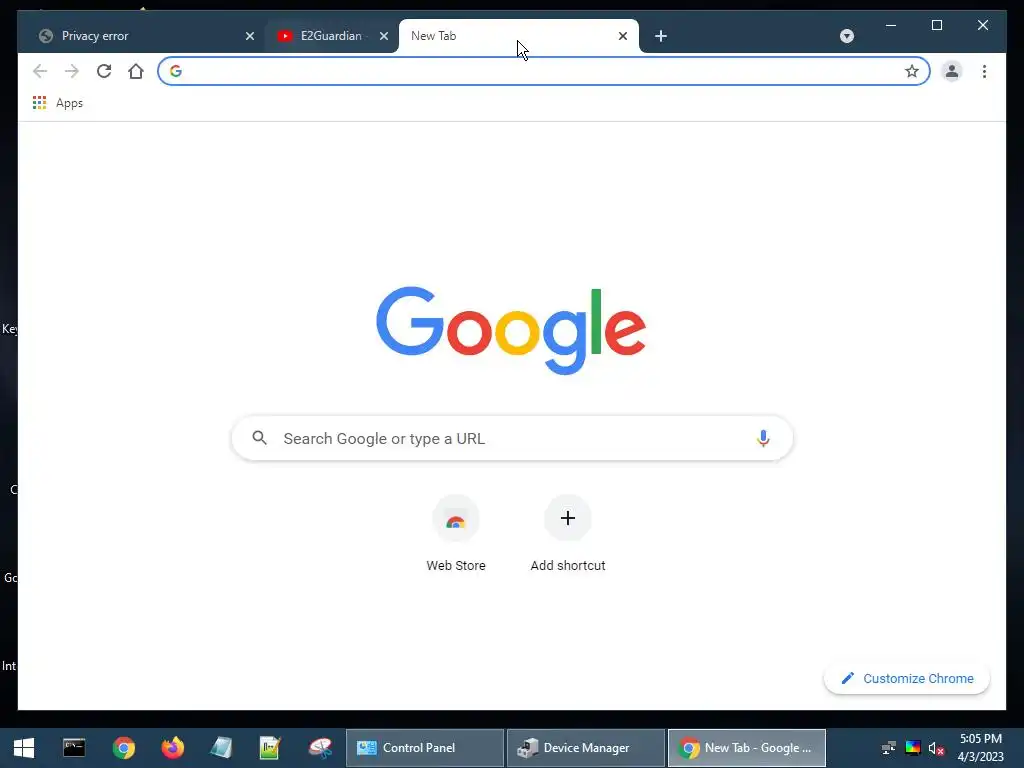This screenshot has height=768, width=1024.
Task: Click the magnifier in Google search box
Action: coord(259,438)
